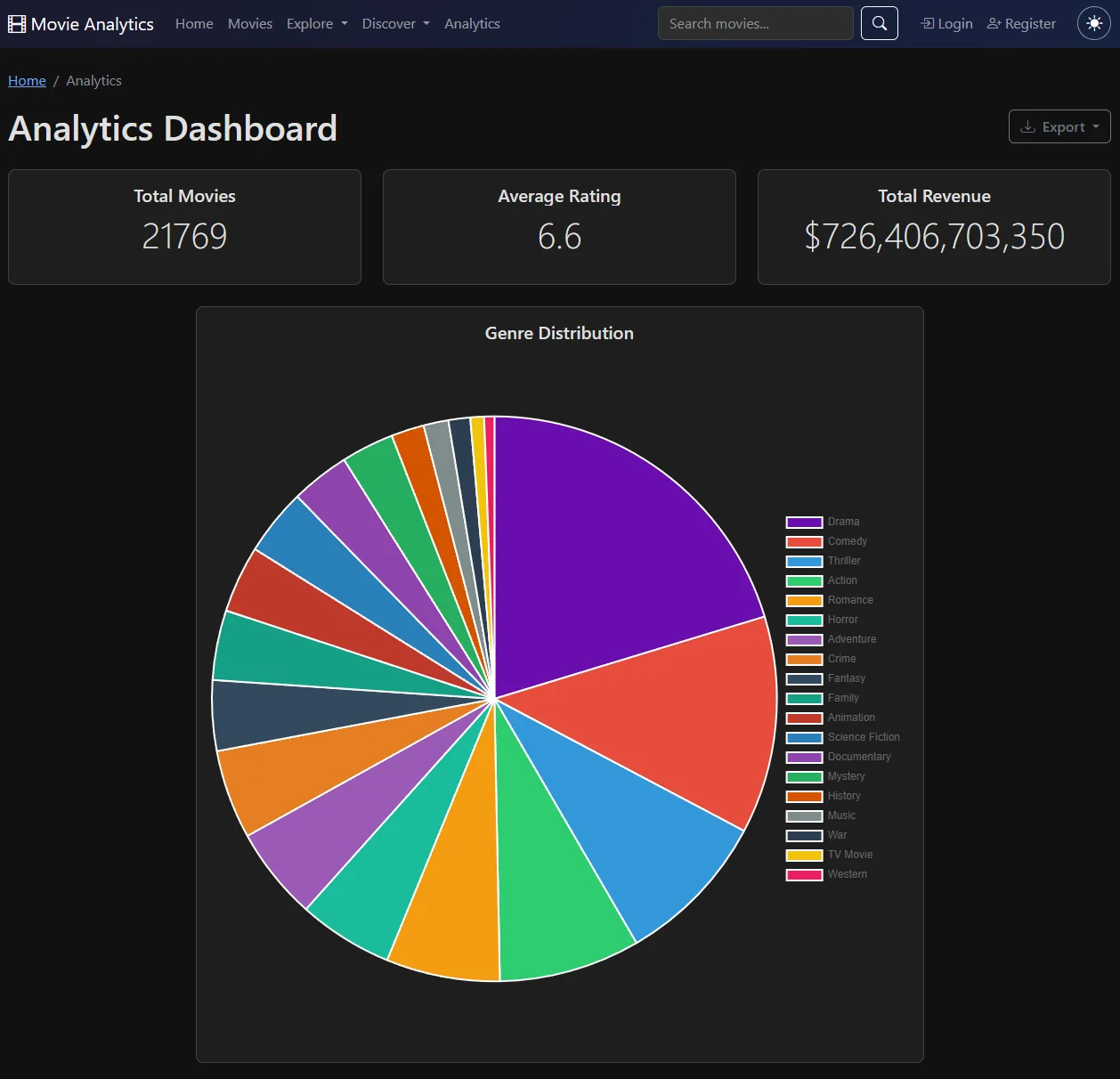
Task: Click the Analytics Dashboard heading
Action: pos(173,128)
